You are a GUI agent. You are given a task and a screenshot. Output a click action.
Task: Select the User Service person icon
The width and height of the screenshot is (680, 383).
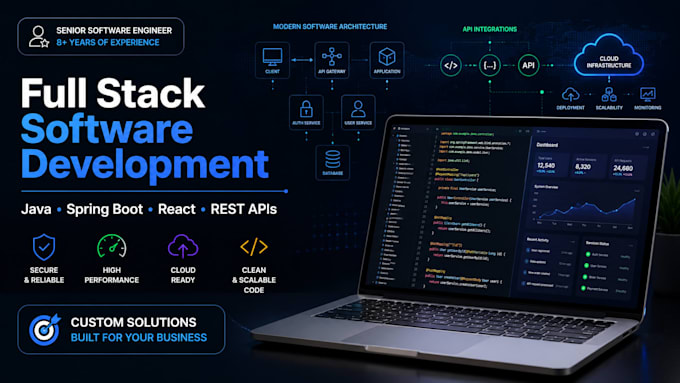358,109
